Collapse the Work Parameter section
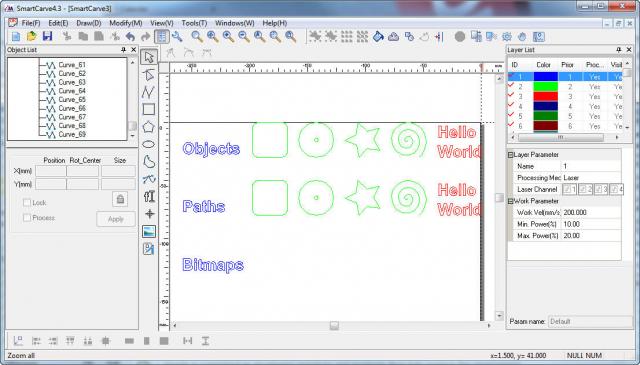The image size is (640, 365). [510, 201]
